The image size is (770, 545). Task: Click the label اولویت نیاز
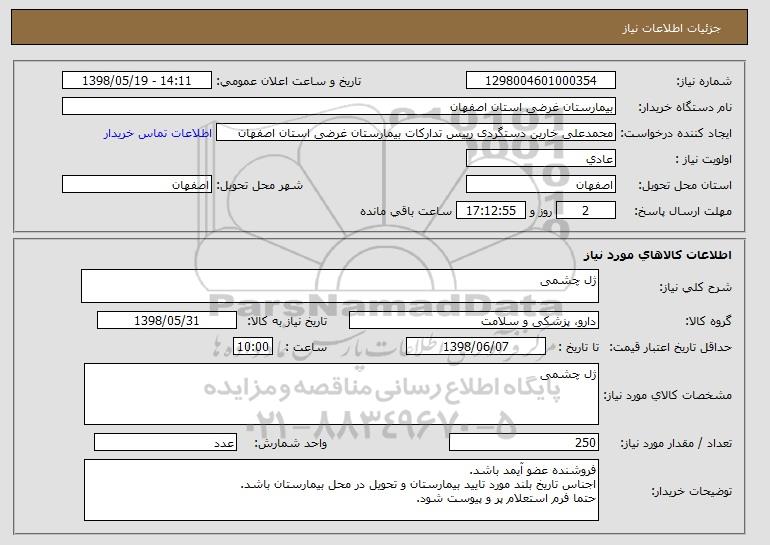point(703,159)
